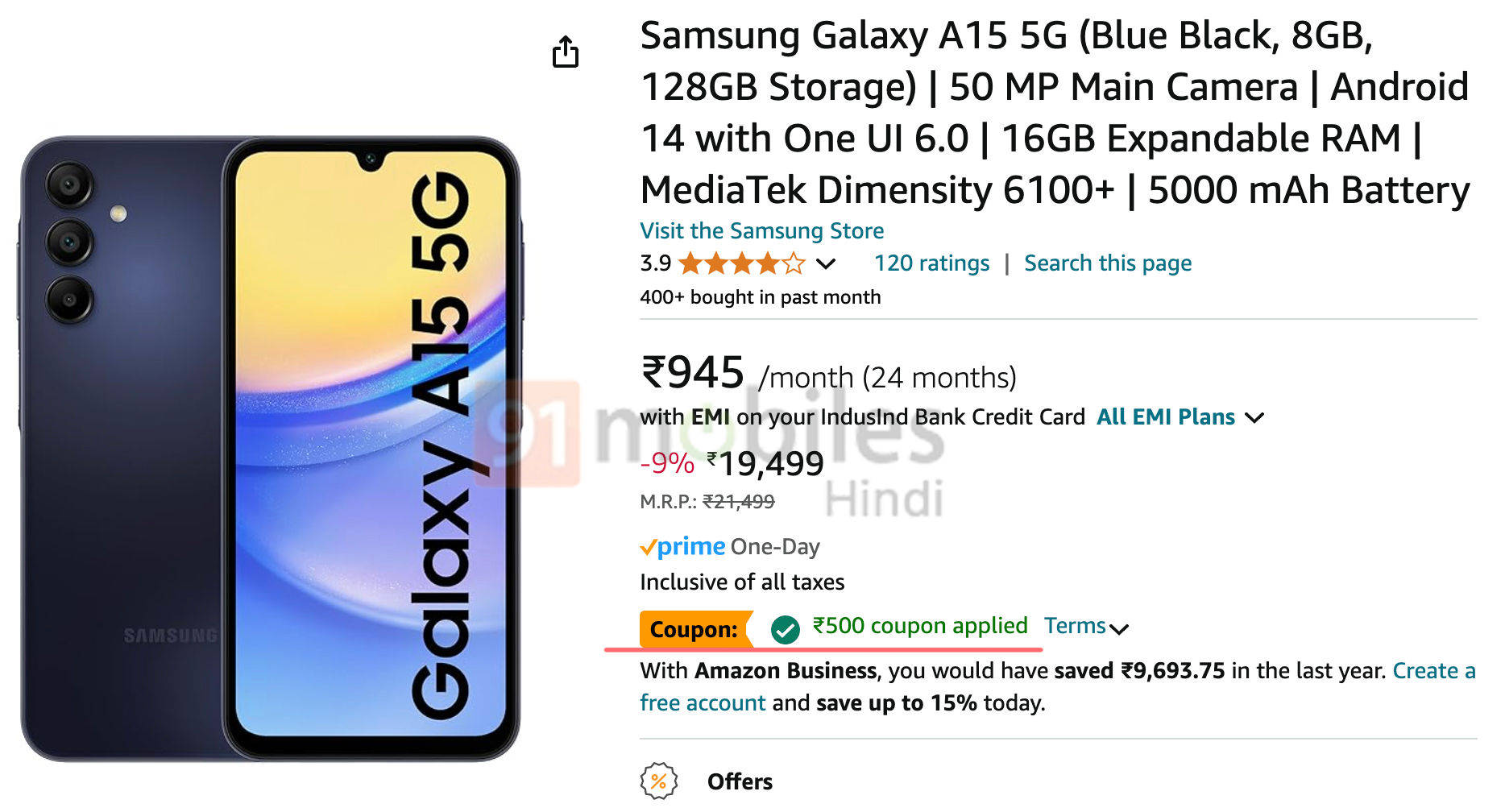
Task: Click the Create a free account link
Action: point(1434,670)
